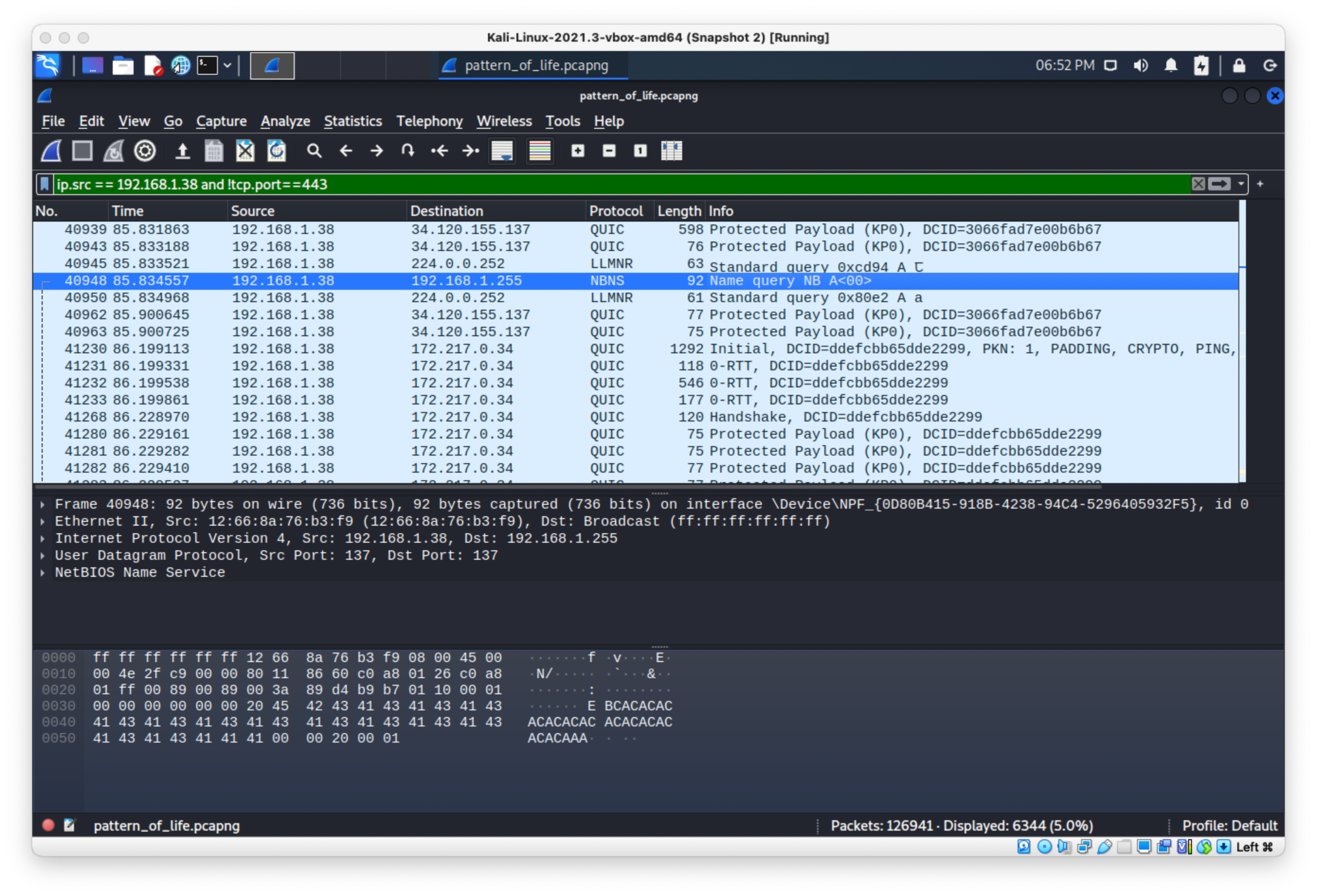The height and width of the screenshot is (896, 1317).
Task: Select packet 41268 Handshake row
Action: (x=636, y=417)
